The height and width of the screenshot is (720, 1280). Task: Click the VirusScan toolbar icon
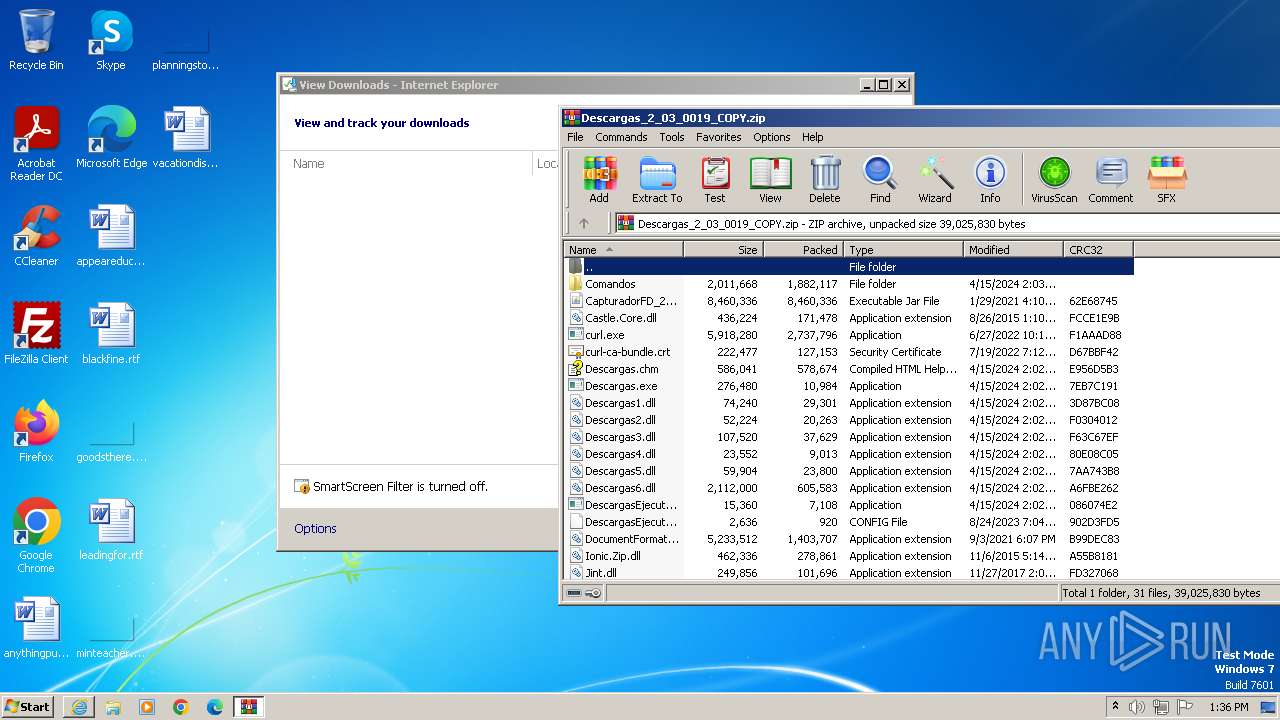(1054, 180)
